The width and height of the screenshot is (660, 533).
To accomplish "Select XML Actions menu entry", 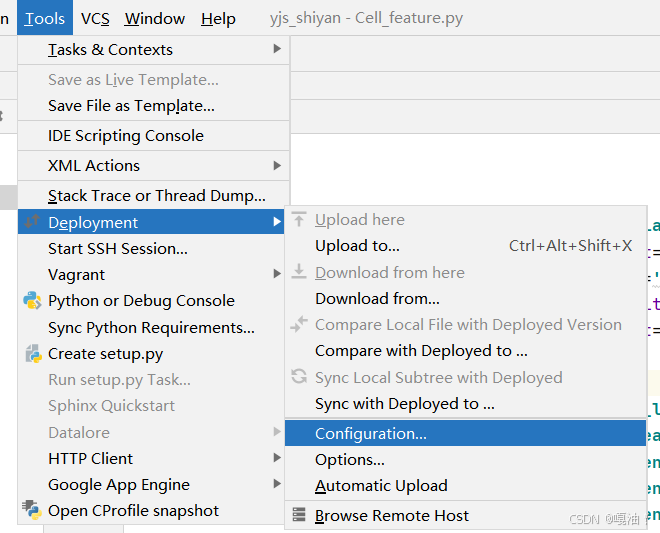I will (x=154, y=165).
